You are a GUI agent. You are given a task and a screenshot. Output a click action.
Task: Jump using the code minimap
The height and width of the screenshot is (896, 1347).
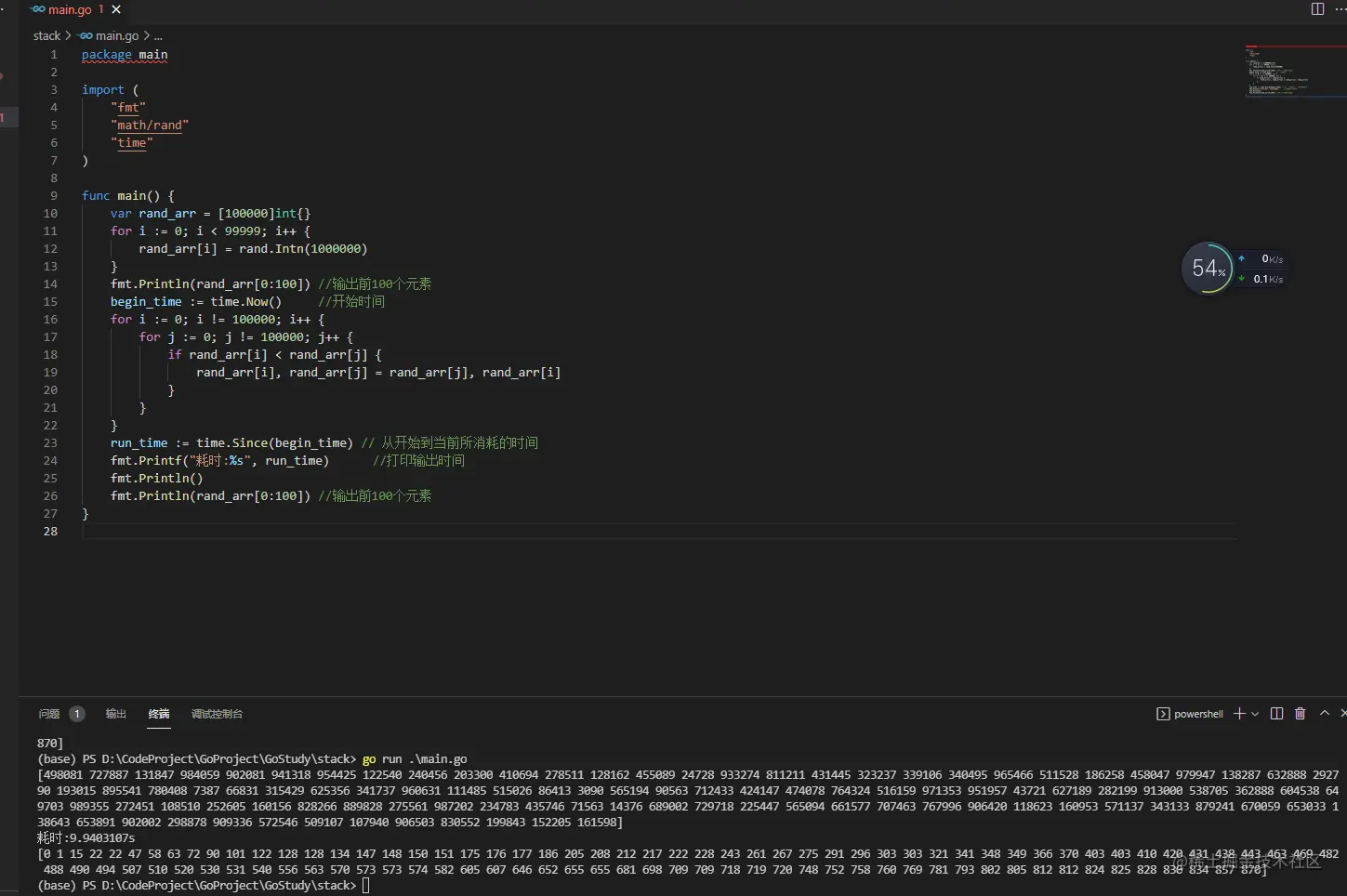pos(1295,70)
